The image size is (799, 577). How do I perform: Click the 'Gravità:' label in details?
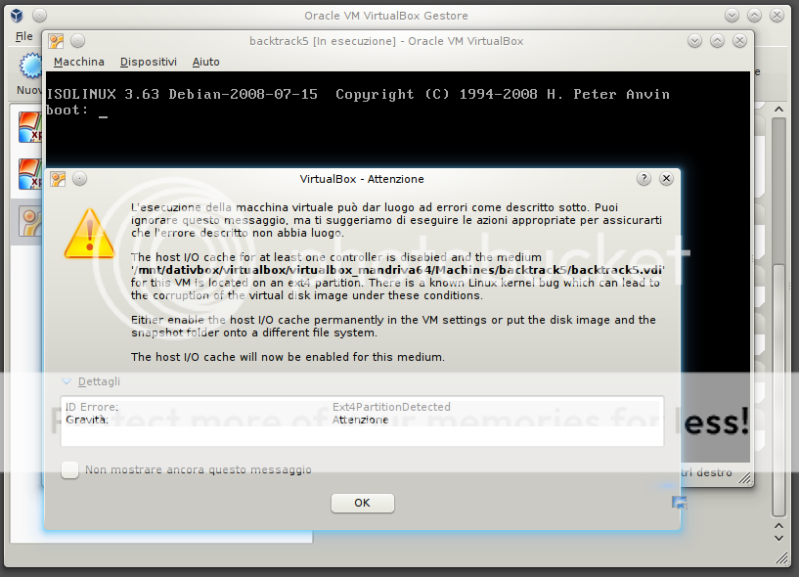[87, 419]
